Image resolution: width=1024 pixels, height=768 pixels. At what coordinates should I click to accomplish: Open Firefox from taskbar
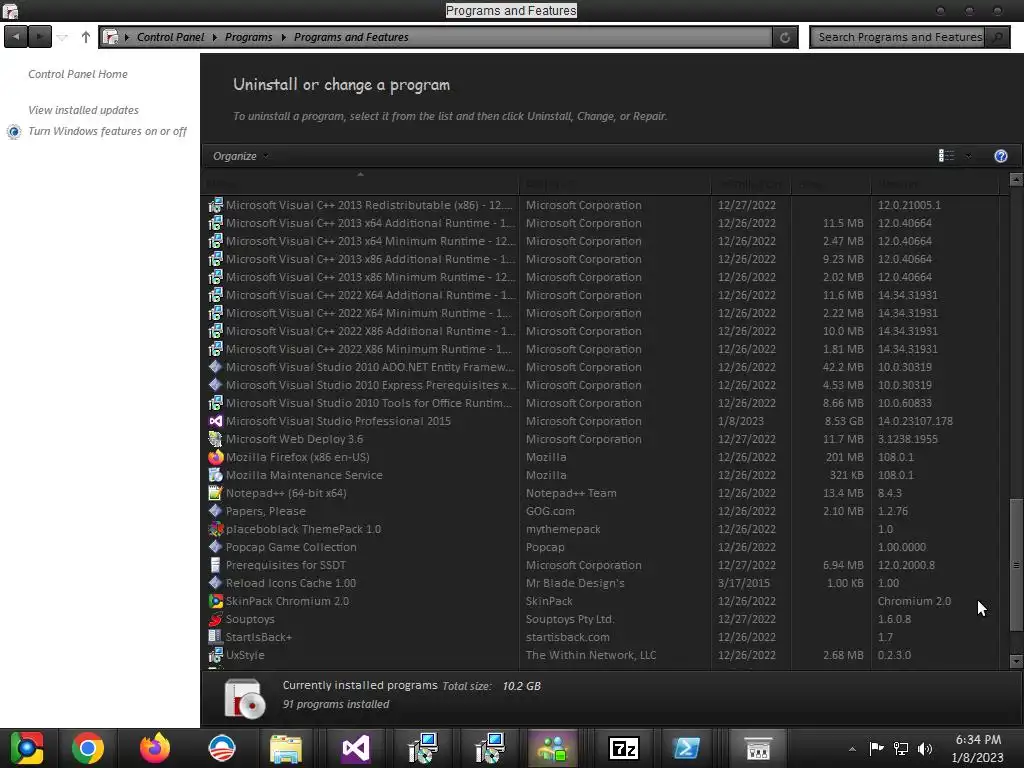click(x=155, y=748)
